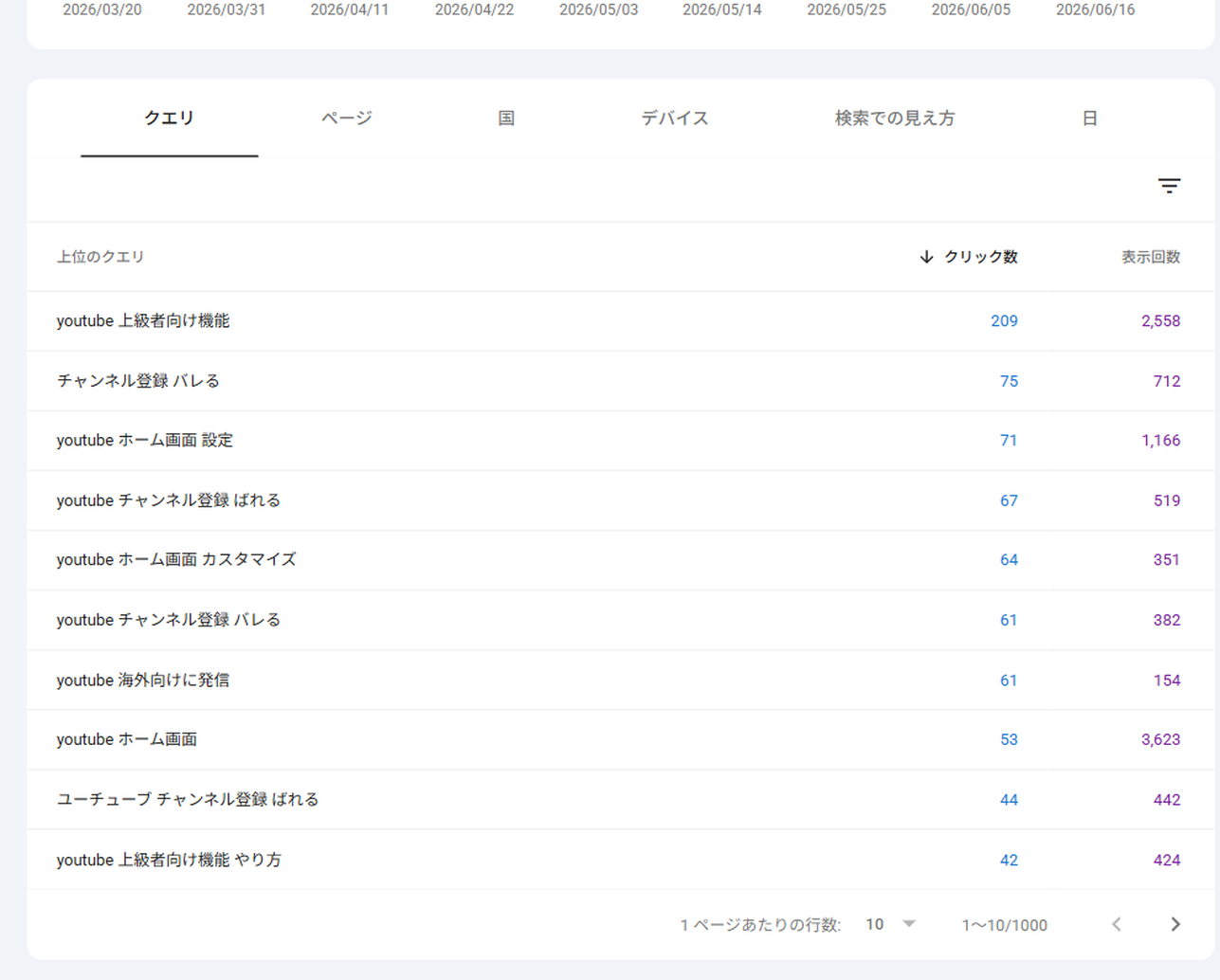Image resolution: width=1220 pixels, height=980 pixels.
Task: Switch to the ページ tab
Action: pos(346,118)
